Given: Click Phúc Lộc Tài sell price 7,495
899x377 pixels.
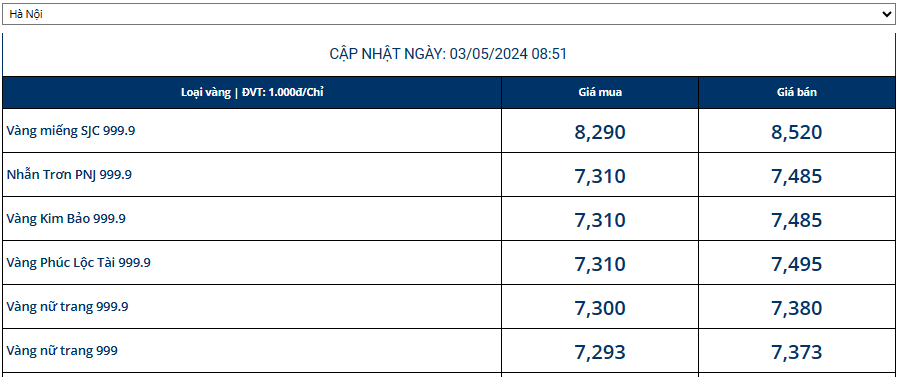Looking at the screenshot, I should click(x=797, y=264).
